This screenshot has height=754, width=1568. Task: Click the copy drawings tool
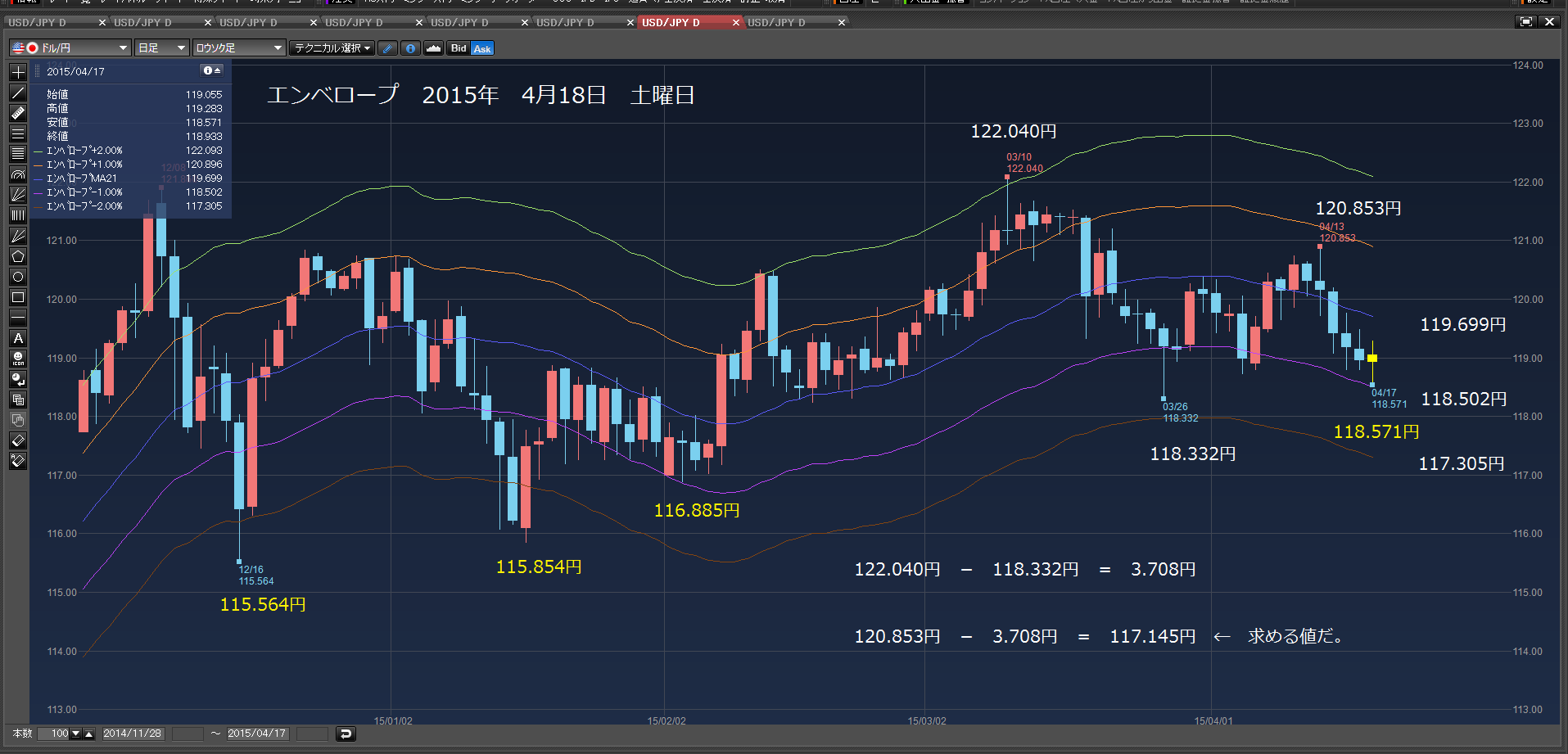point(18,400)
